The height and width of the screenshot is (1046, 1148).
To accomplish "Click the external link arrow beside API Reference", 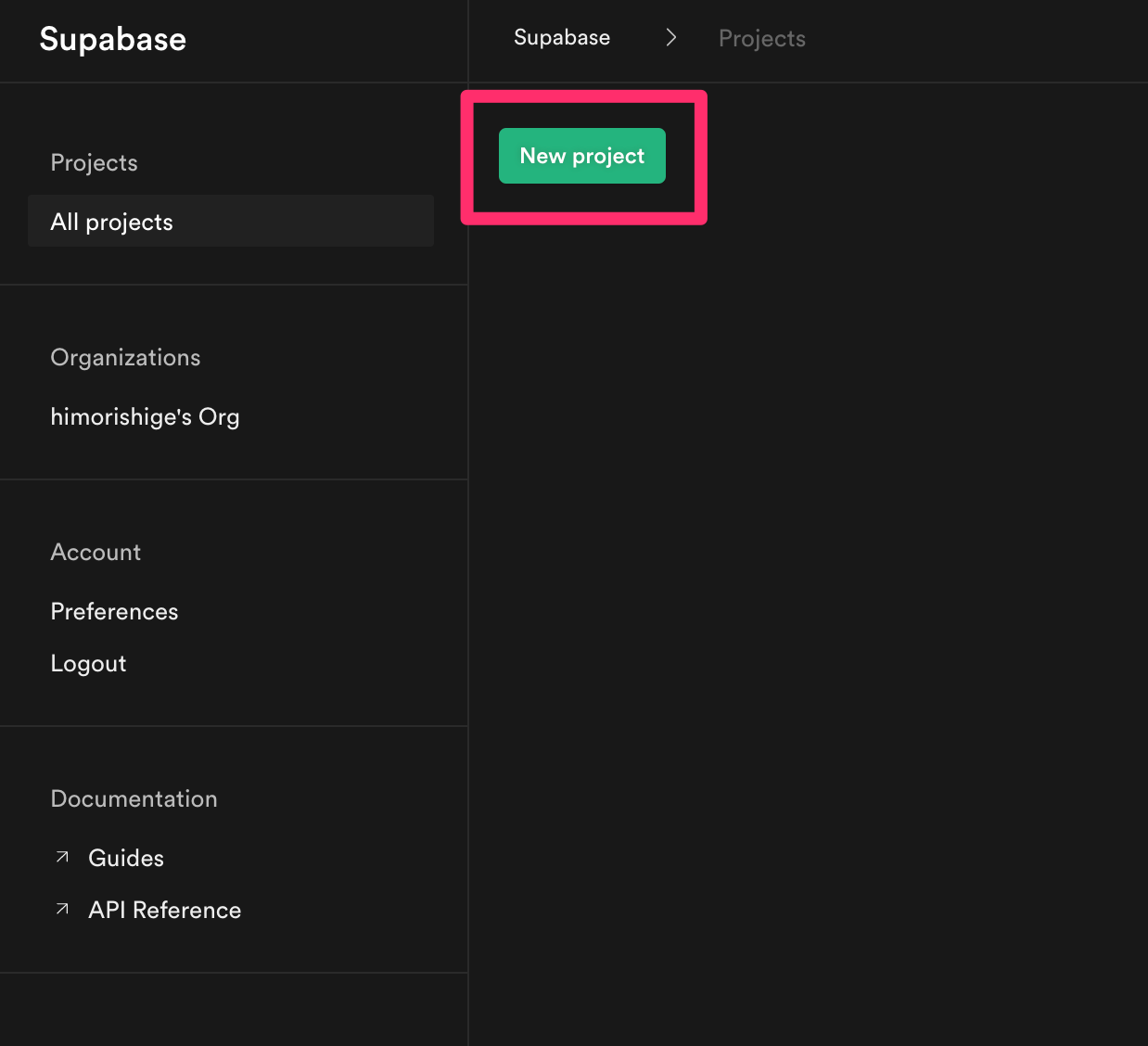I will [x=62, y=909].
